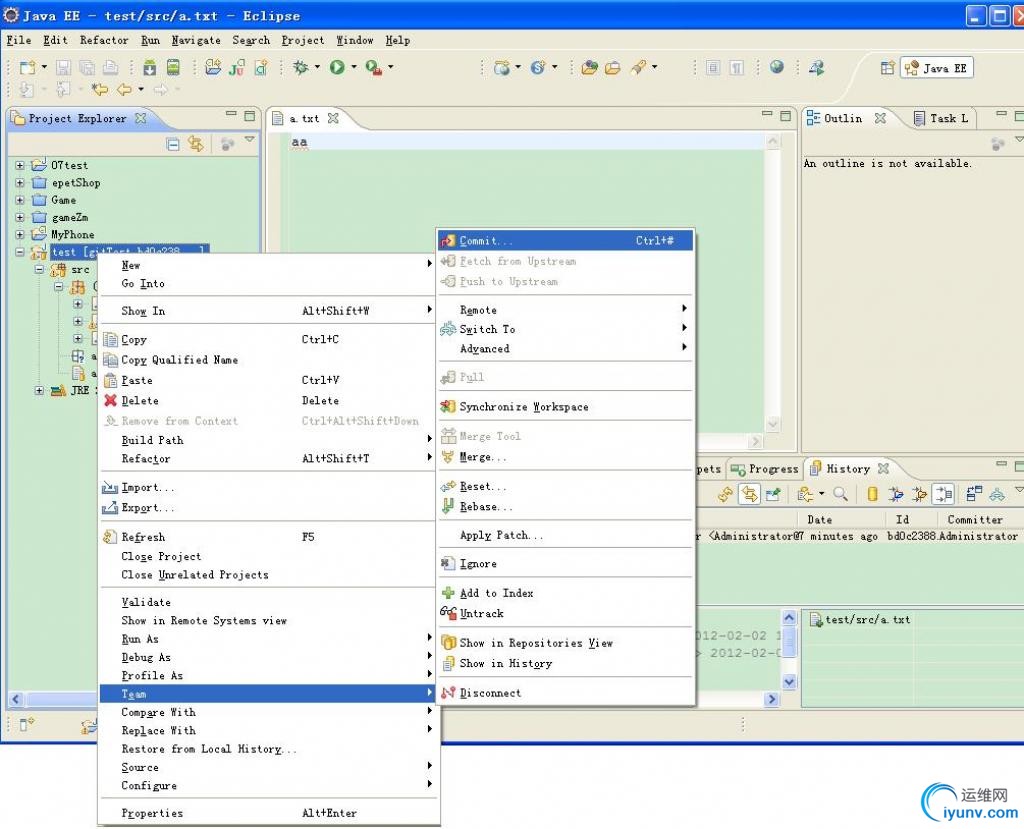Viewport: 1024px width, 829px height.
Task: Switch to the Task List tab
Action: (941, 118)
